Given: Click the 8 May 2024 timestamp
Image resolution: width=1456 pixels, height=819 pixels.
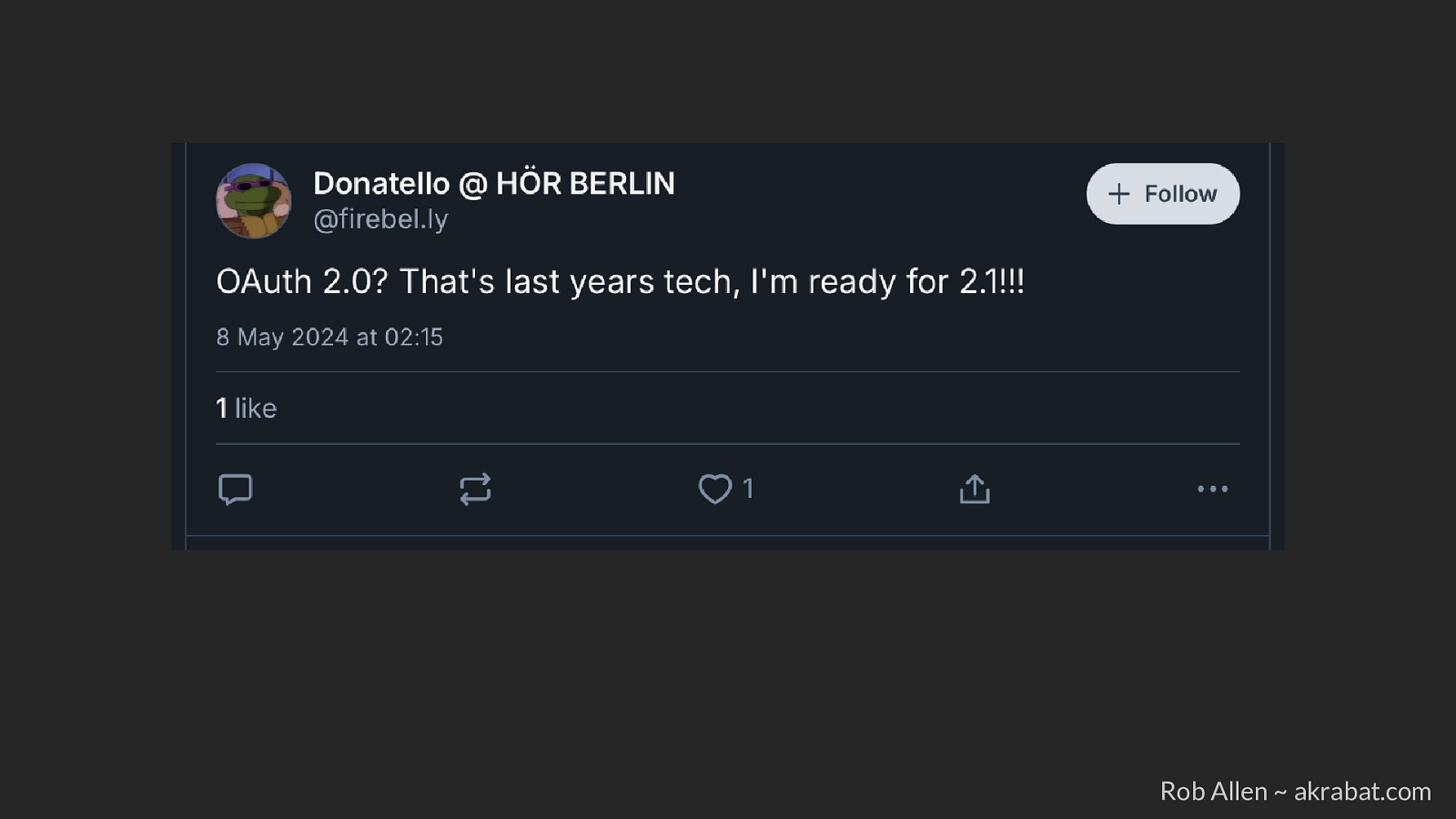Looking at the screenshot, I should (282, 337).
